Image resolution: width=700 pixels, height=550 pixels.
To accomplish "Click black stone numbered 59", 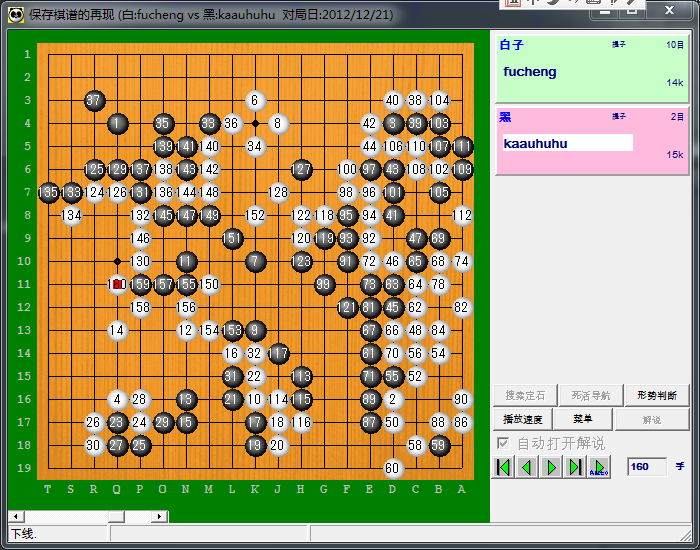I will [x=439, y=445].
